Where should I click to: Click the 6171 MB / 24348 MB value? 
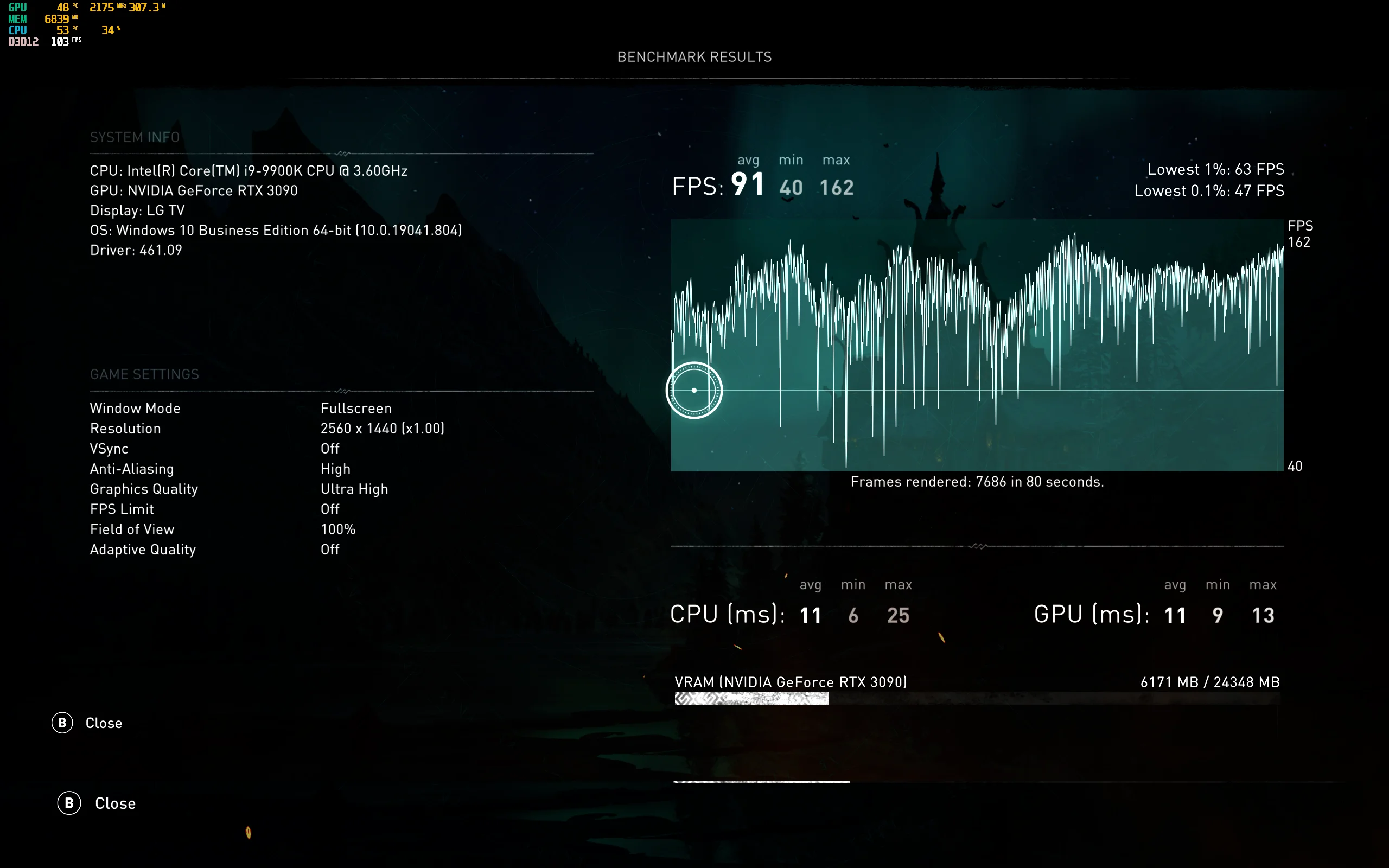pos(1210,682)
